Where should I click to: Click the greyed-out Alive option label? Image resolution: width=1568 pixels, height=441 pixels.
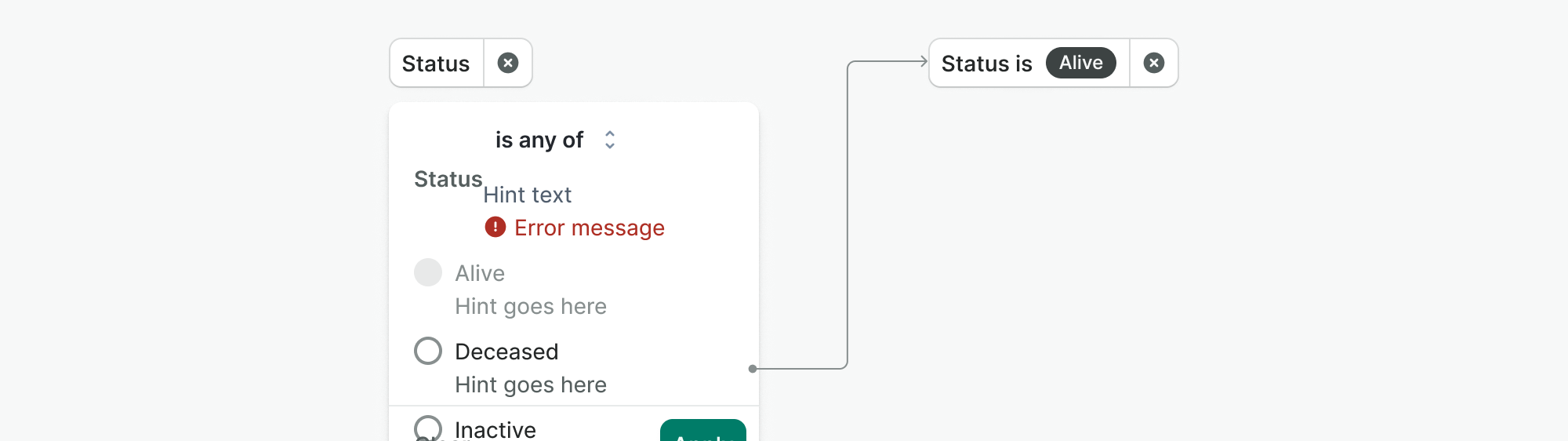480,273
